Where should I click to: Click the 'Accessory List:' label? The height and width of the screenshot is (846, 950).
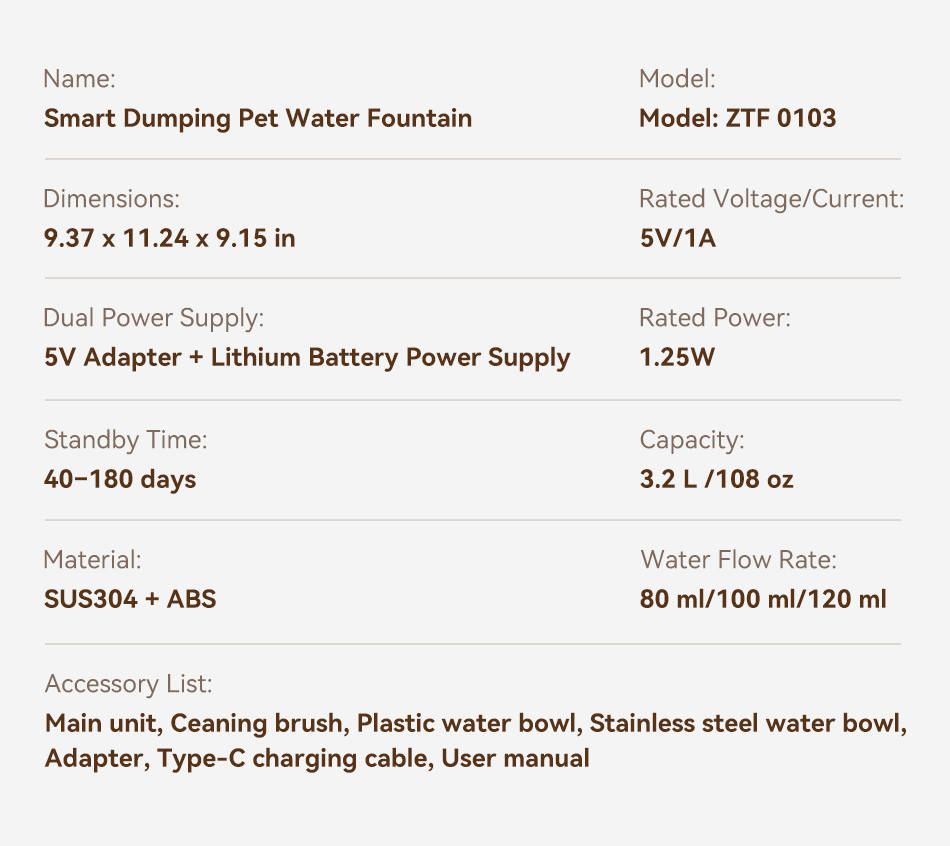click(x=128, y=684)
